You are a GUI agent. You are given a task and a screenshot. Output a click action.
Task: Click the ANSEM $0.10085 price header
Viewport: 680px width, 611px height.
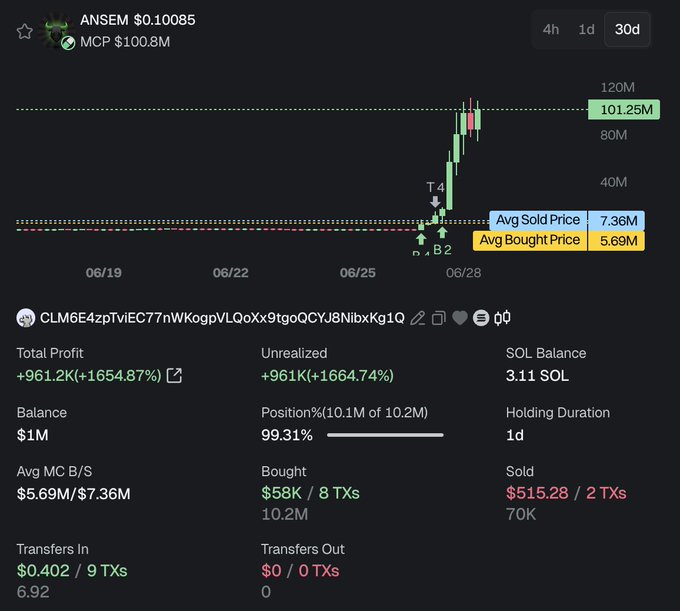coord(137,20)
